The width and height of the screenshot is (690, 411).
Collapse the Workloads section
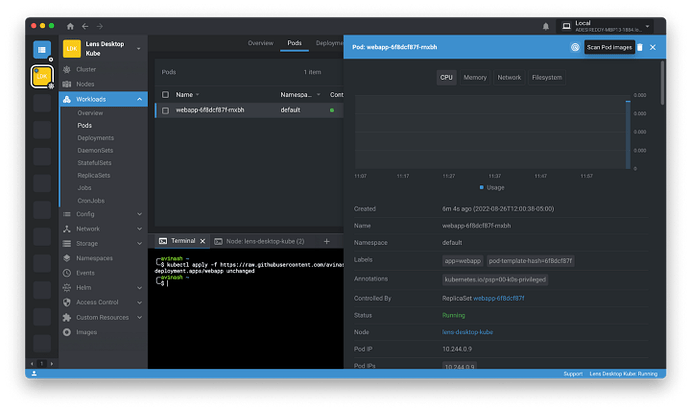[139, 99]
